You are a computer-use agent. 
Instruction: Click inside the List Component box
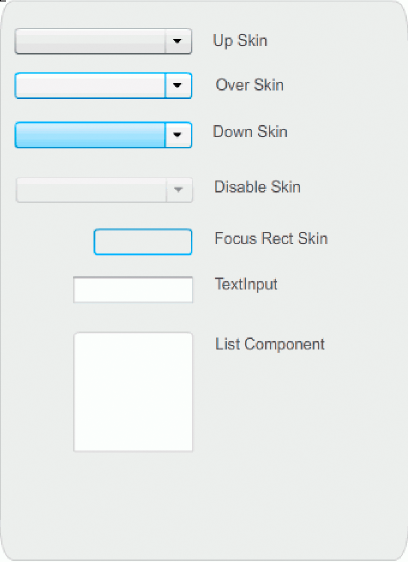tap(133, 392)
